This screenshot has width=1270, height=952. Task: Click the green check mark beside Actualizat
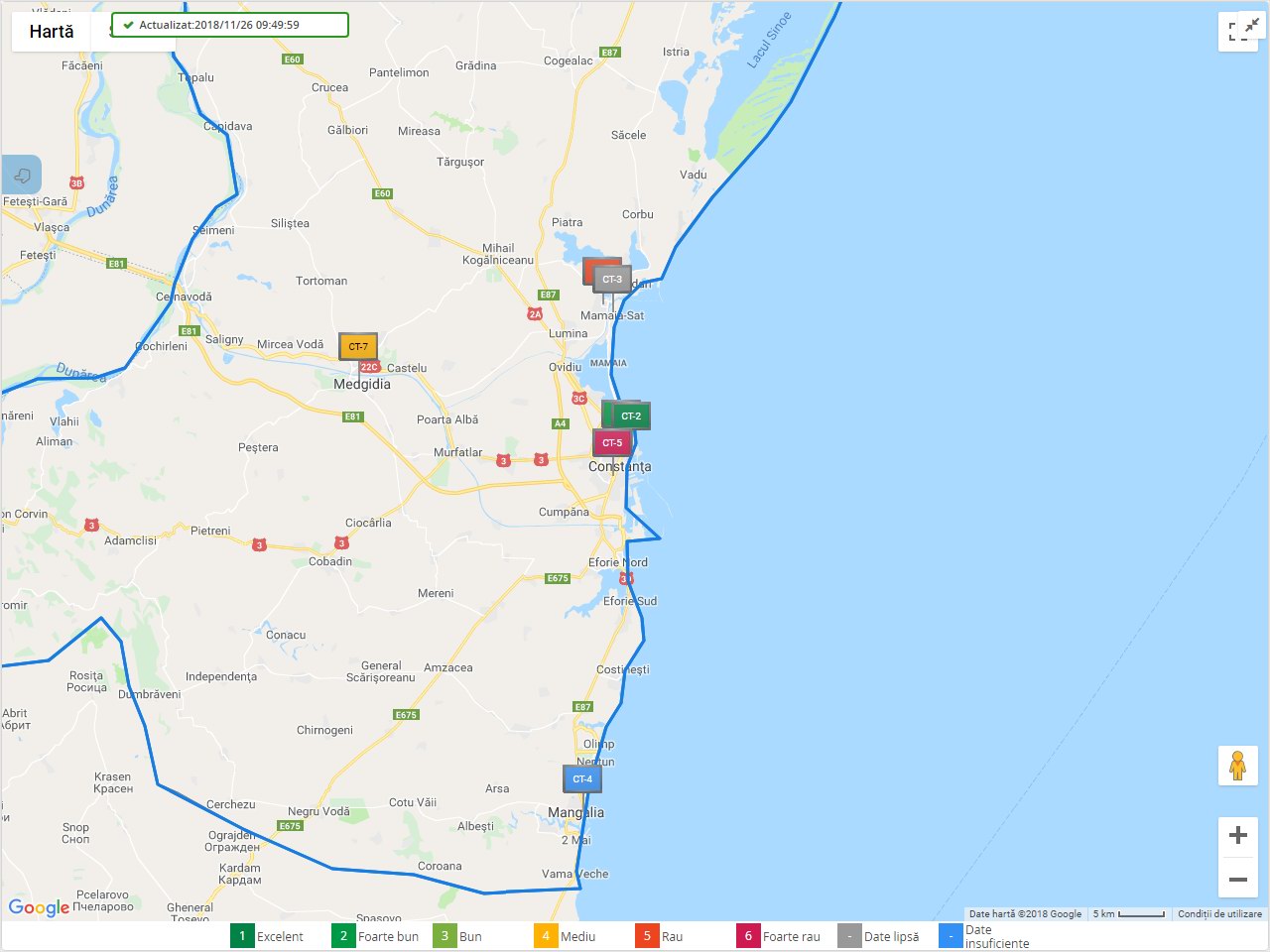(x=128, y=25)
